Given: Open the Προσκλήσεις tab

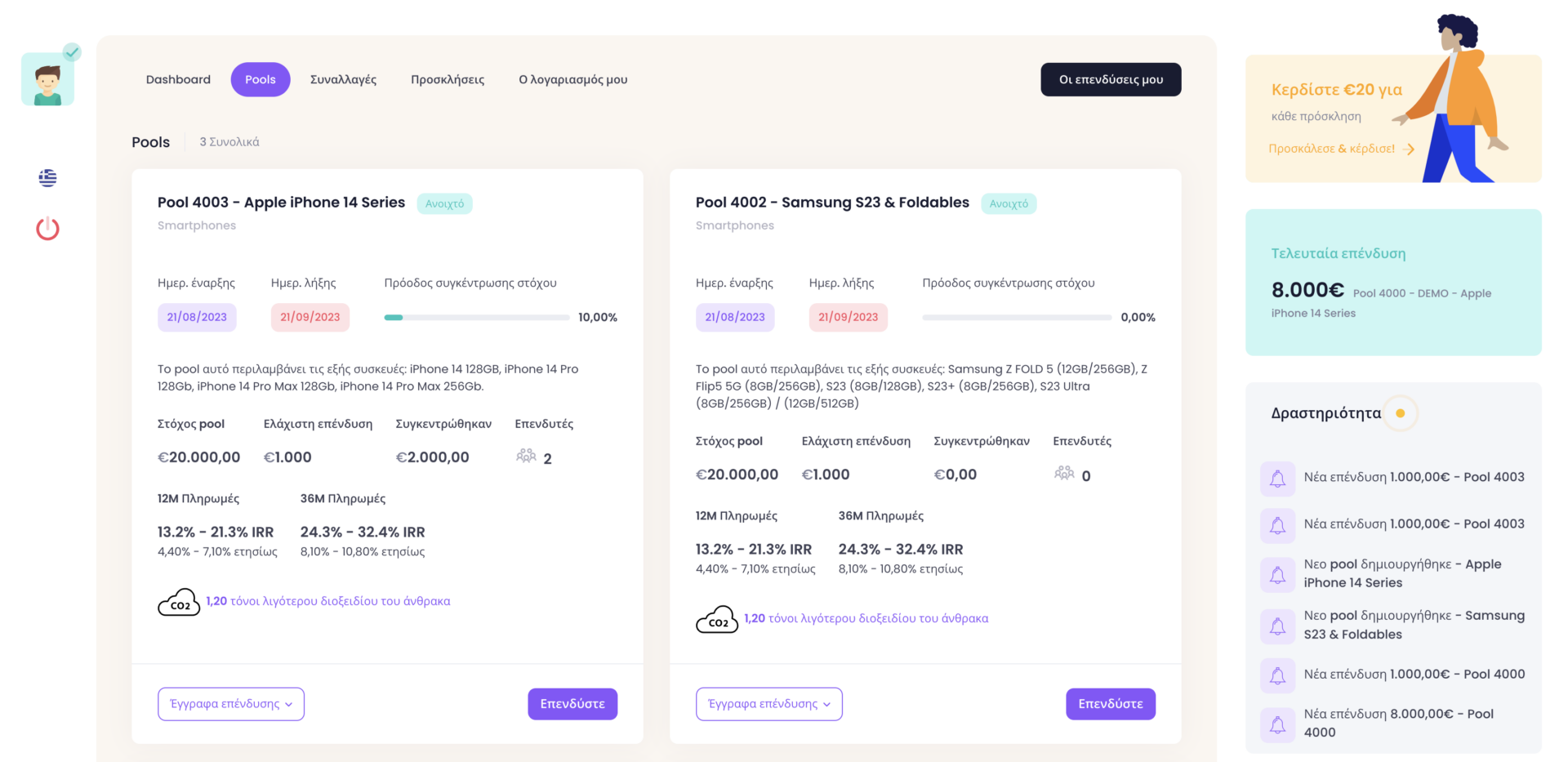Looking at the screenshot, I should click(x=448, y=79).
